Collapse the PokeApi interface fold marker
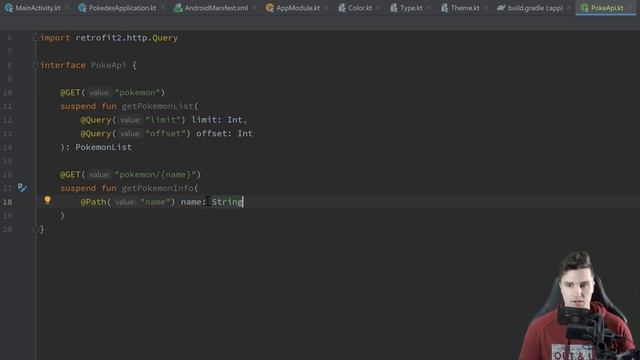Viewport: 640px width, 360px height. pyautogui.click(x=36, y=65)
